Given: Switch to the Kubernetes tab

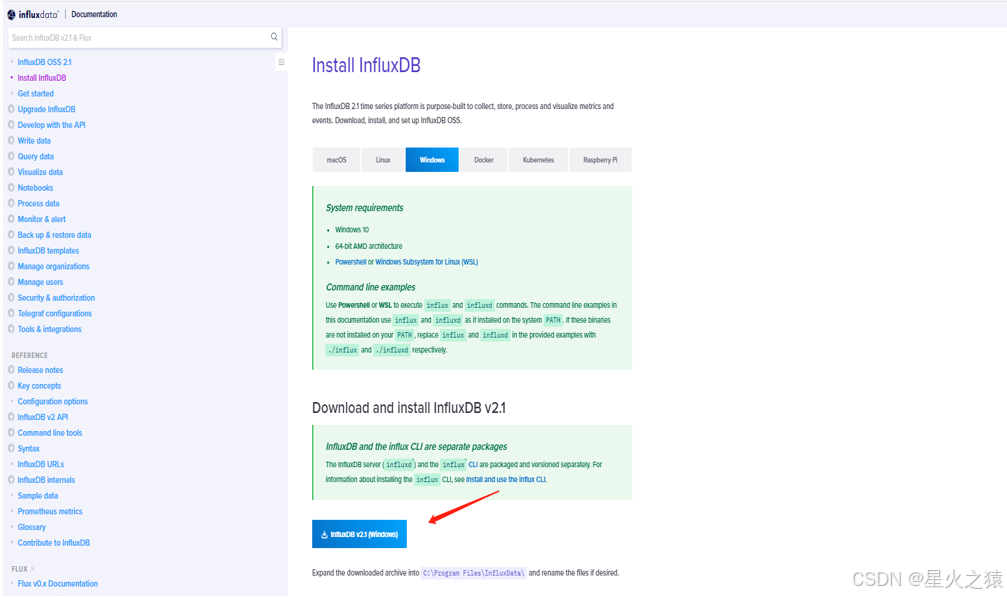Looking at the screenshot, I should (x=538, y=160).
